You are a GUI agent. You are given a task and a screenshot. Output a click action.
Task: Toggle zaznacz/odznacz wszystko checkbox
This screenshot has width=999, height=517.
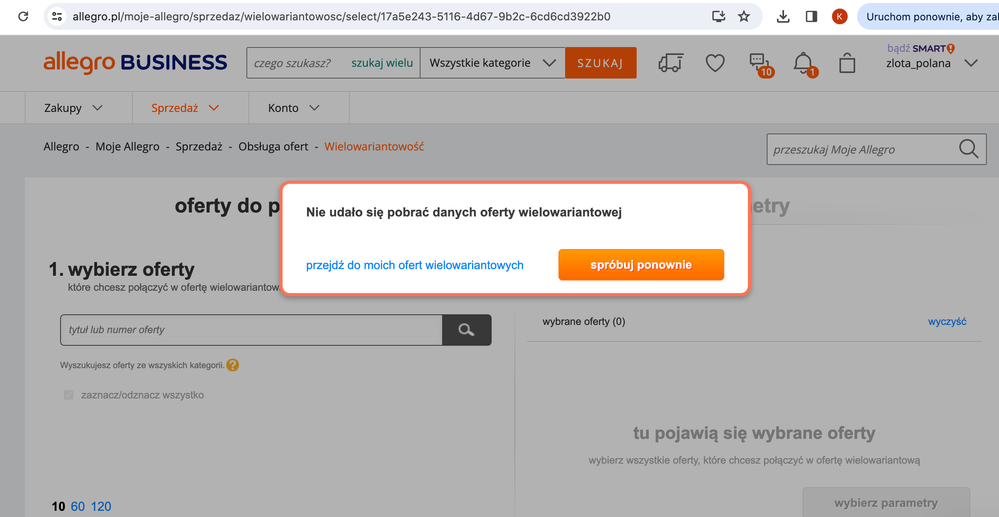click(x=69, y=395)
